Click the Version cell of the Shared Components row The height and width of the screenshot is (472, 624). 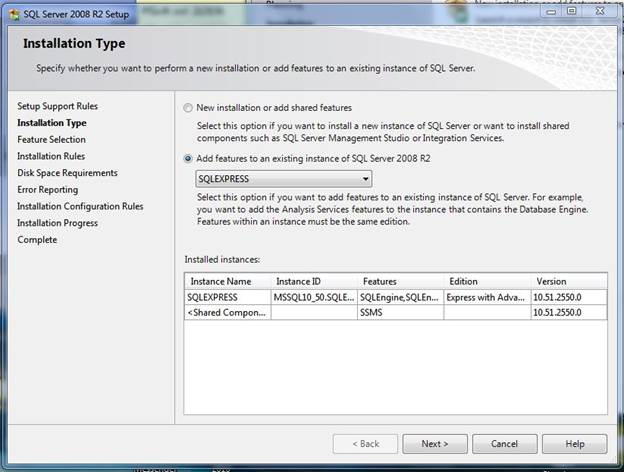tap(569, 312)
